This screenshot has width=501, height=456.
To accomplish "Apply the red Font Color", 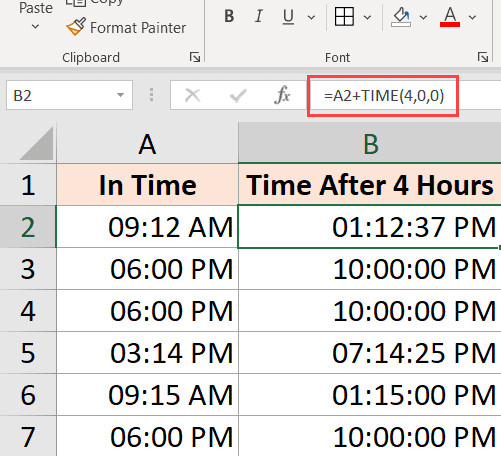I will [x=450, y=17].
